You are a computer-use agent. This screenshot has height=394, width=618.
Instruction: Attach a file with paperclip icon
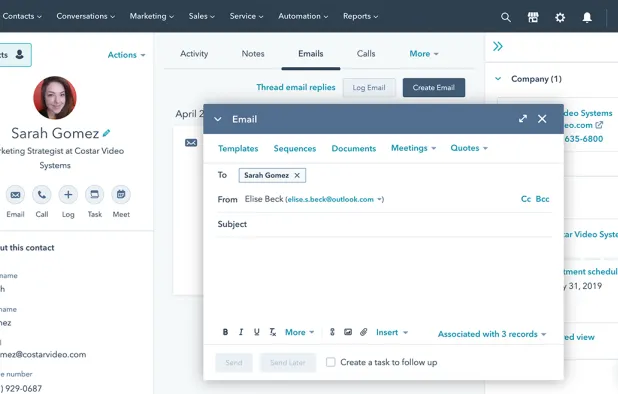point(363,332)
